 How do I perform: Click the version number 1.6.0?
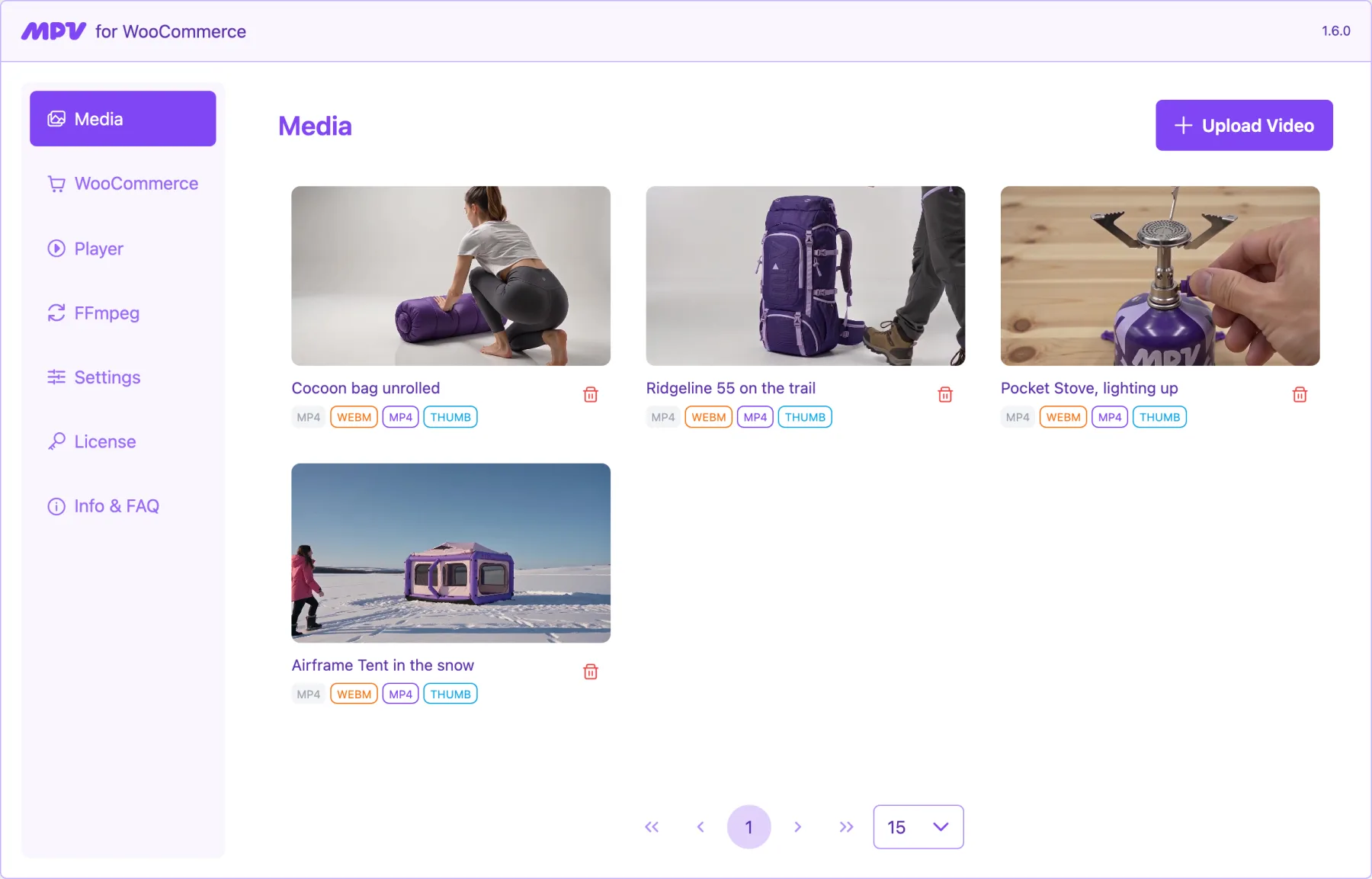pyautogui.click(x=1335, y=31)
